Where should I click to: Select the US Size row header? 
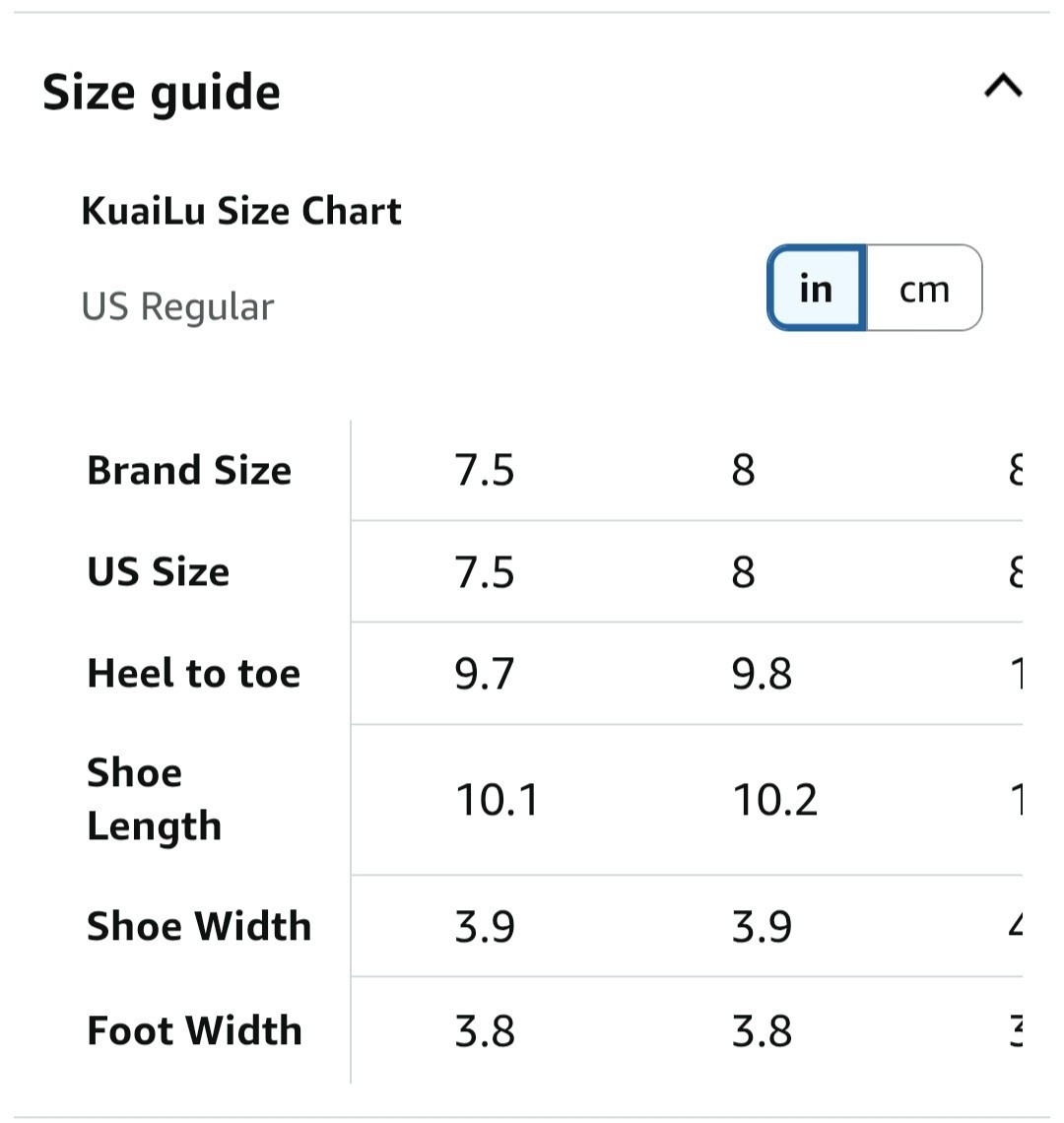pos(159,571)
